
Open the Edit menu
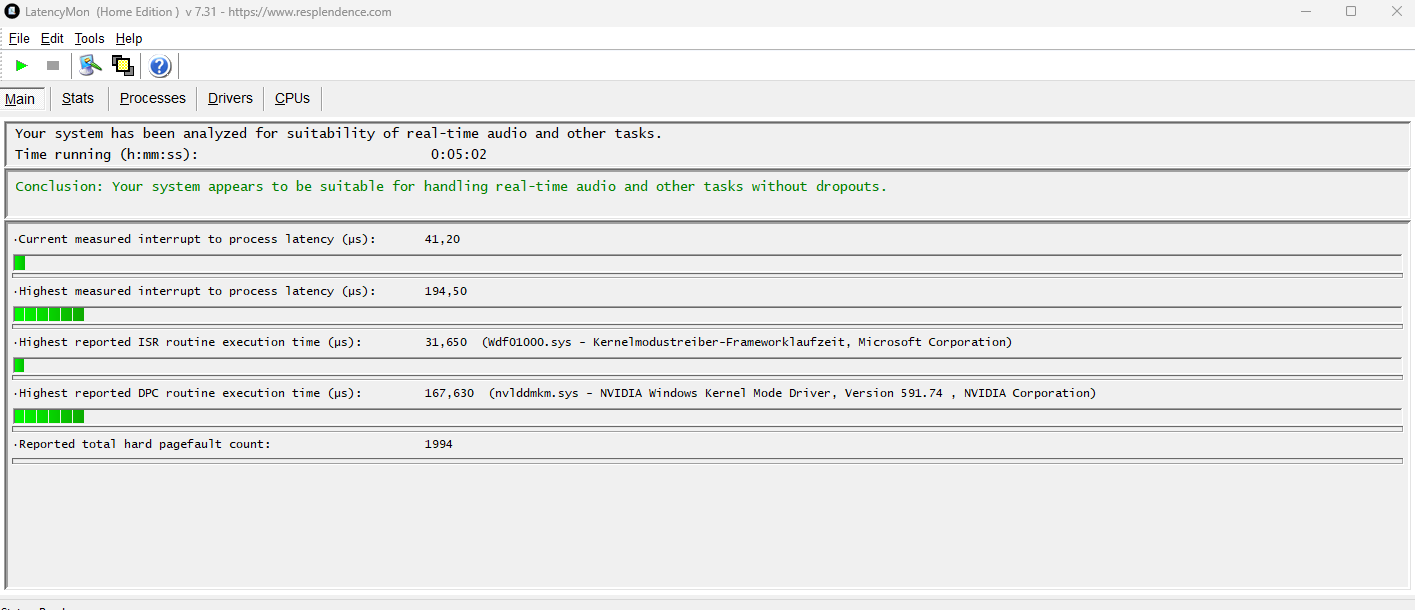point(52,38)
